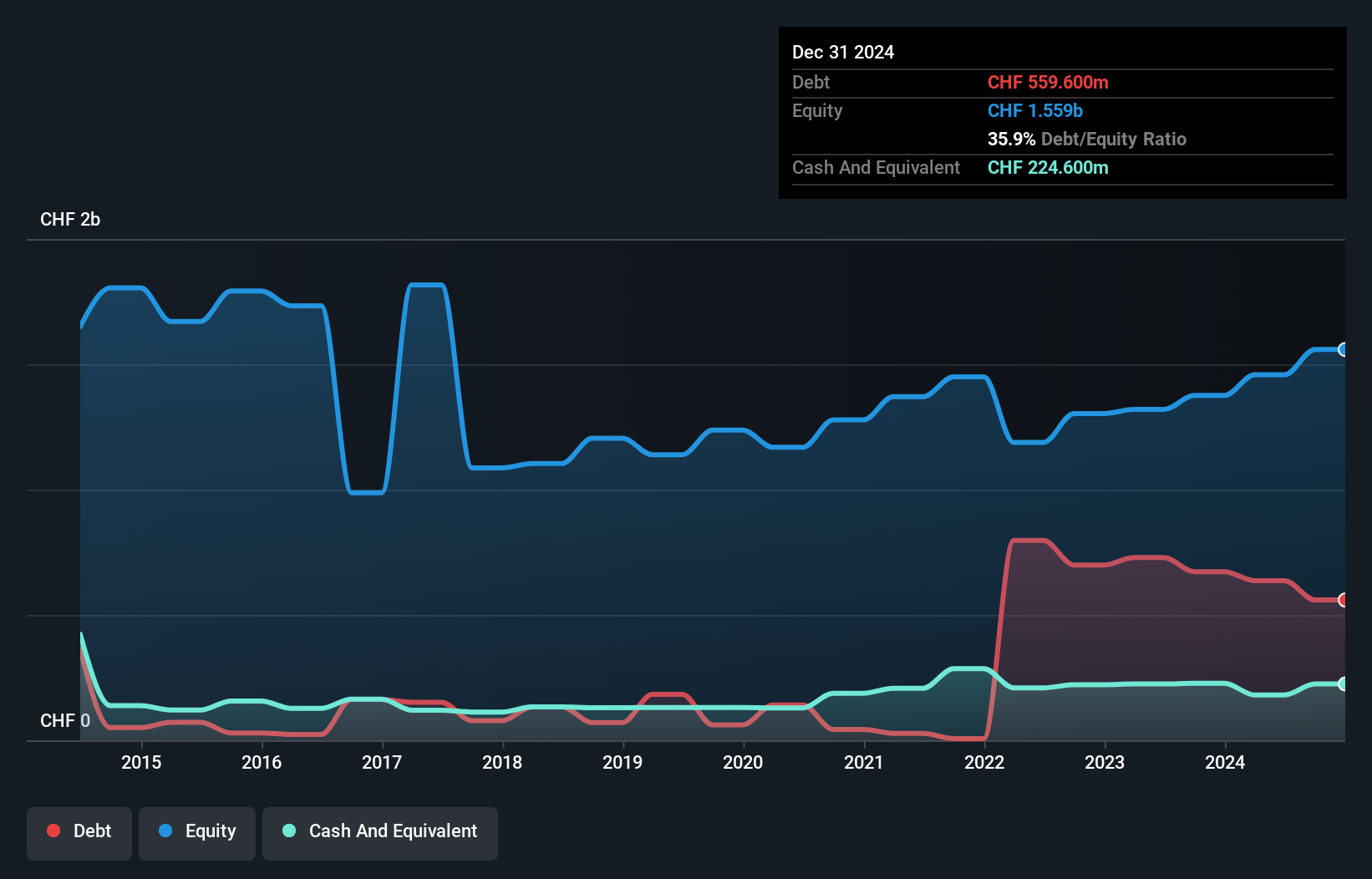Click the 2022 x-axis label
The width and height of the screenshot is (1372, 879).
pyautogui.click(x=984, y=762)
